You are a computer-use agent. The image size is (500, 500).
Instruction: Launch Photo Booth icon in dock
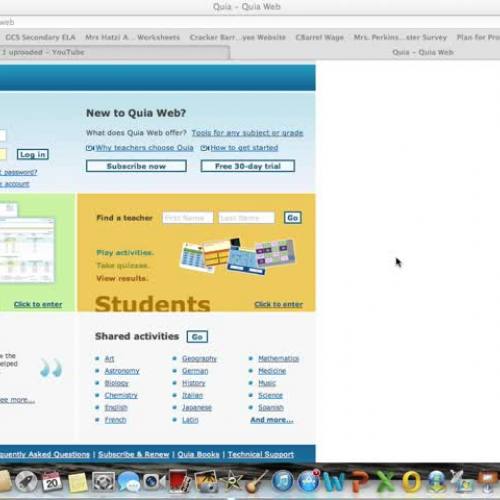coord(180,482)
